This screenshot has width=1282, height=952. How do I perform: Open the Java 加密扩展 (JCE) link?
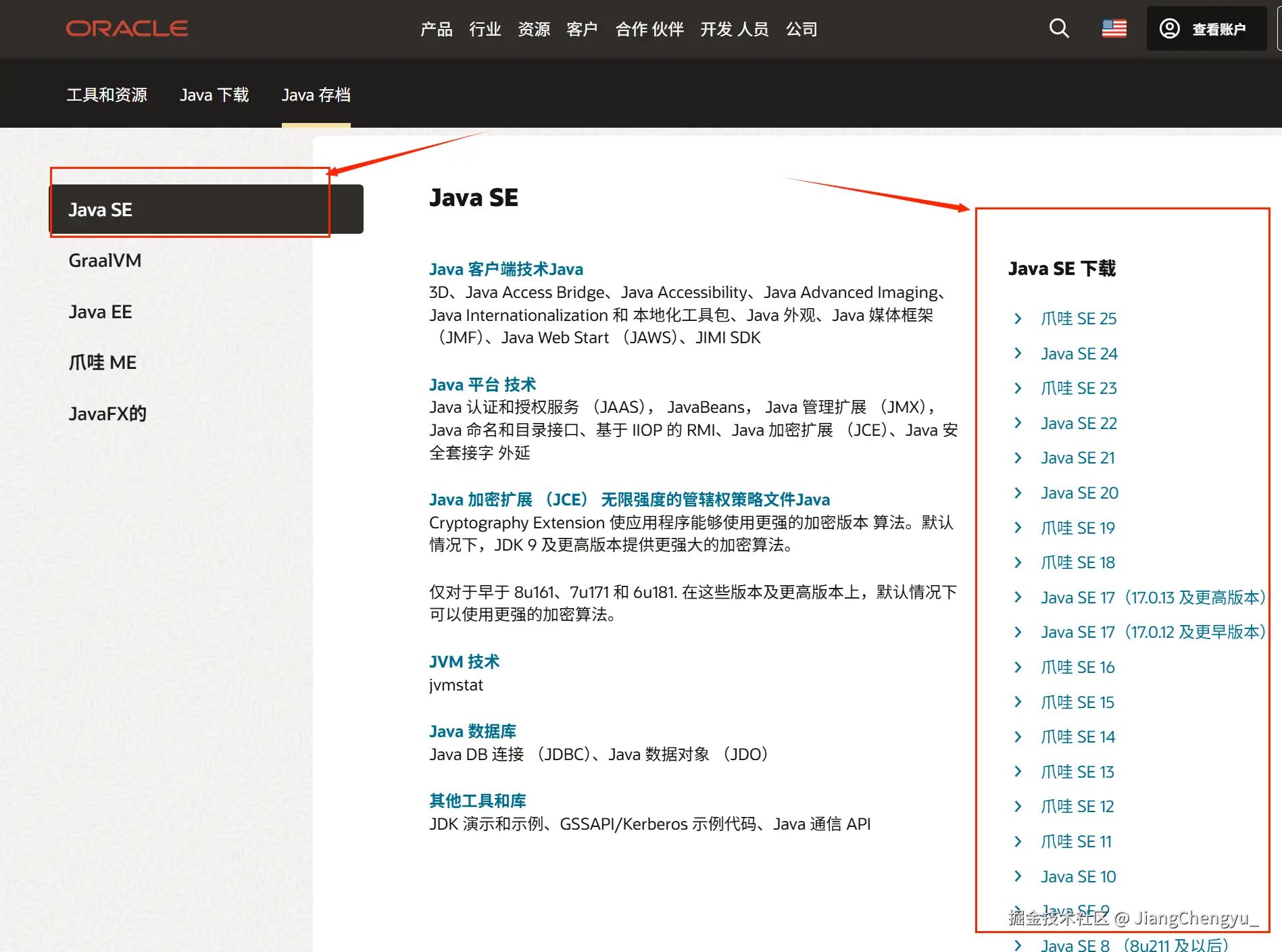click(629, 500)
